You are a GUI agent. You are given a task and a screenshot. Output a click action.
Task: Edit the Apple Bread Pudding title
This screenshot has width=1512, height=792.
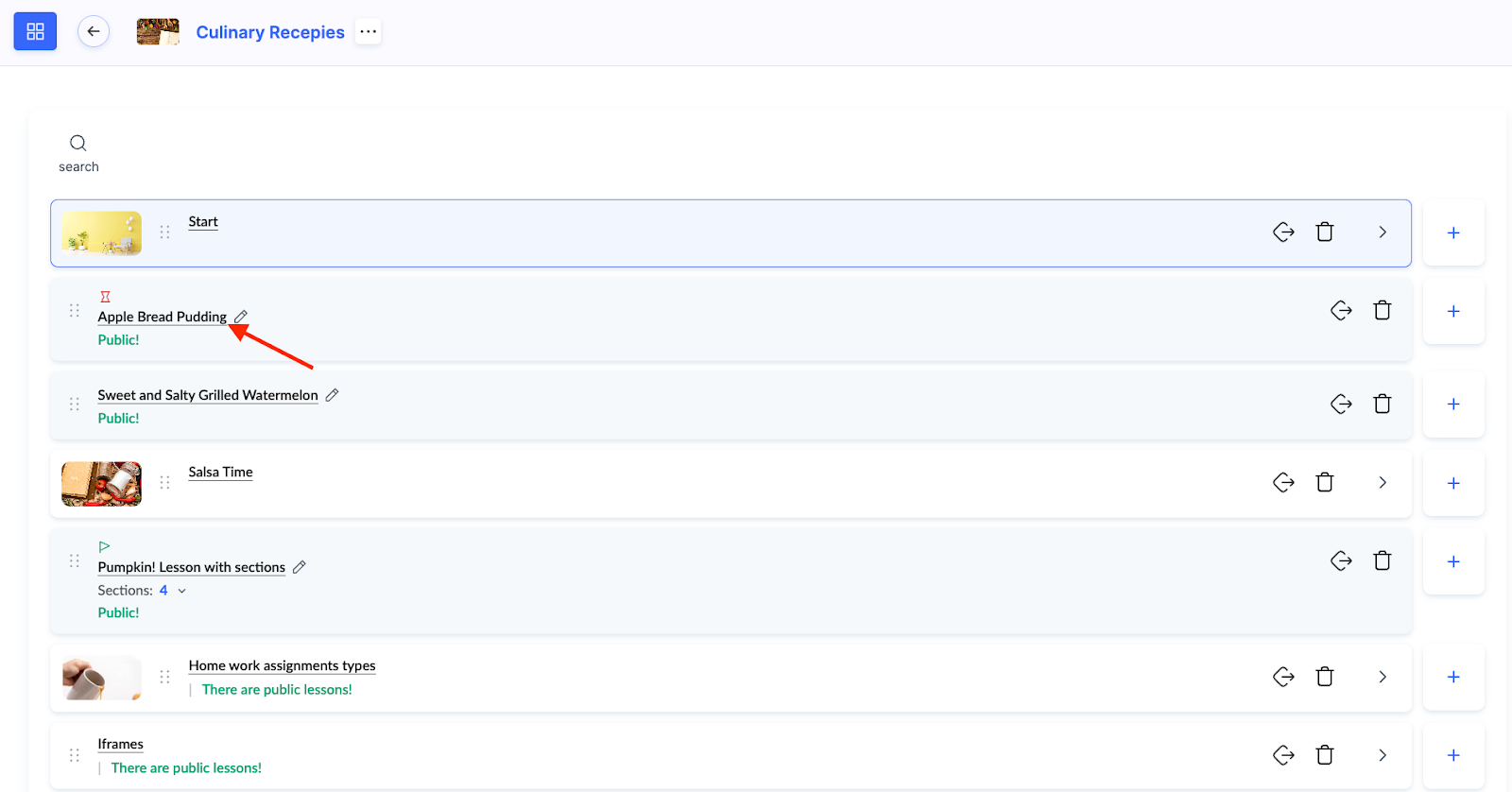[241, 317]
